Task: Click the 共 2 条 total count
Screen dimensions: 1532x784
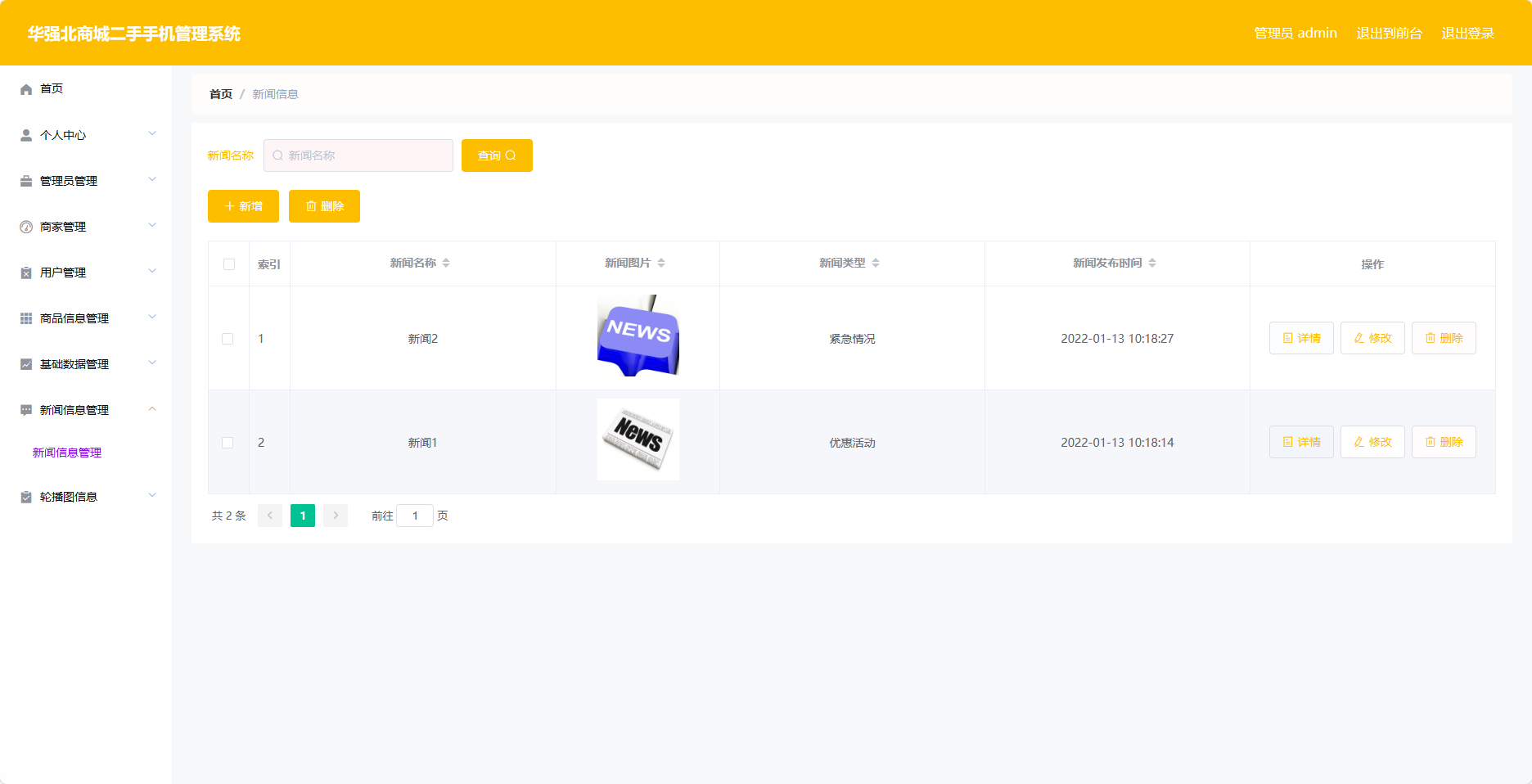Action: click(228, 516)
